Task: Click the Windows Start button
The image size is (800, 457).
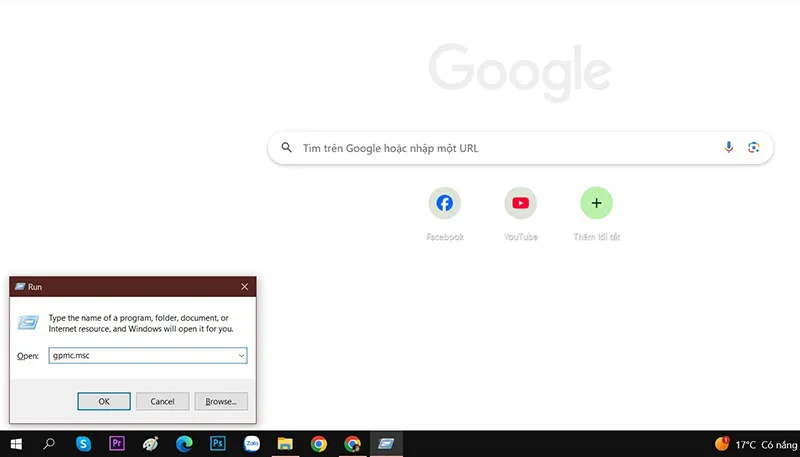Action: click(x=16, y=443)
